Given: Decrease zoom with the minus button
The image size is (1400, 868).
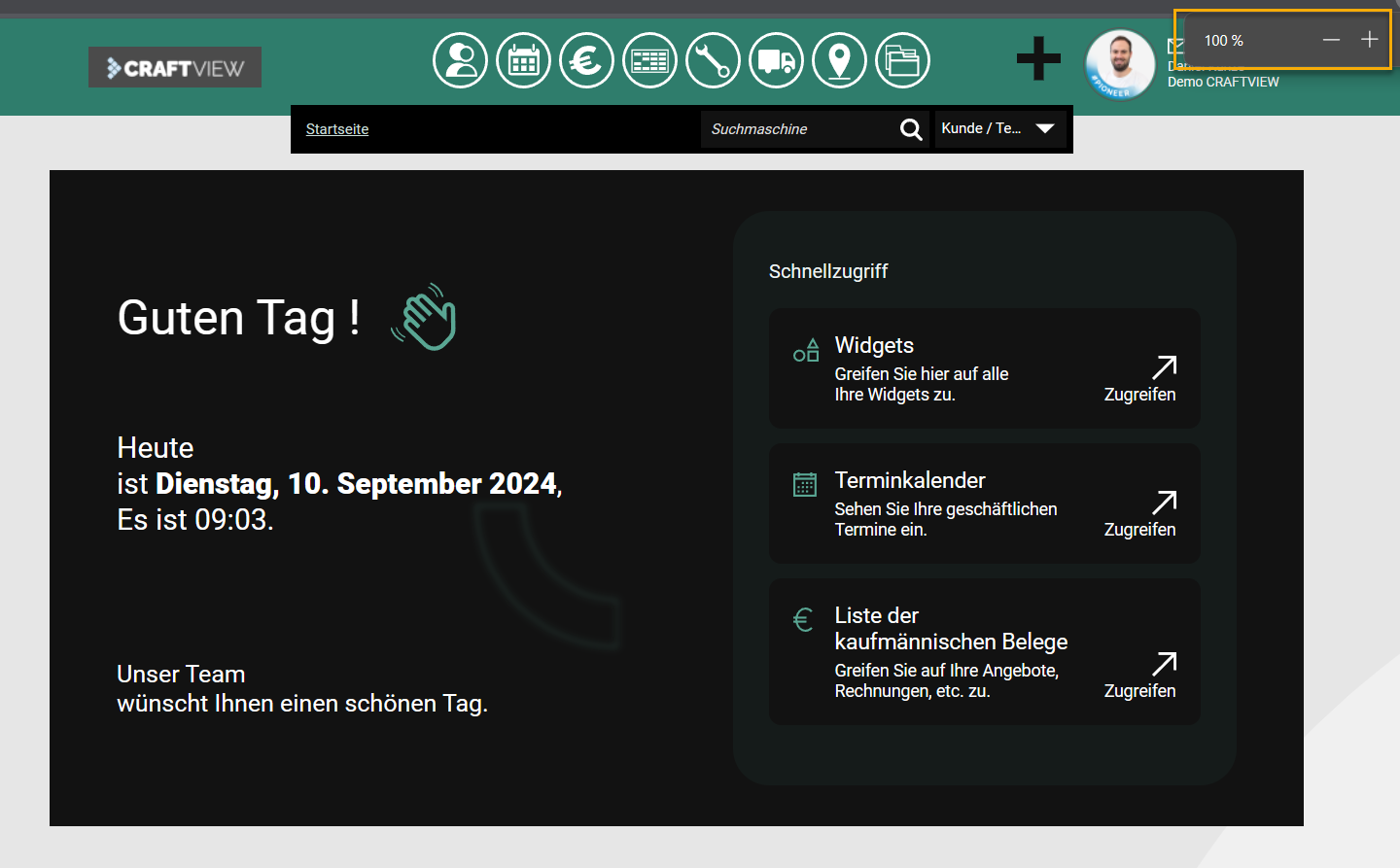Looking at the screenshot, I should (x=1331, y=40).
